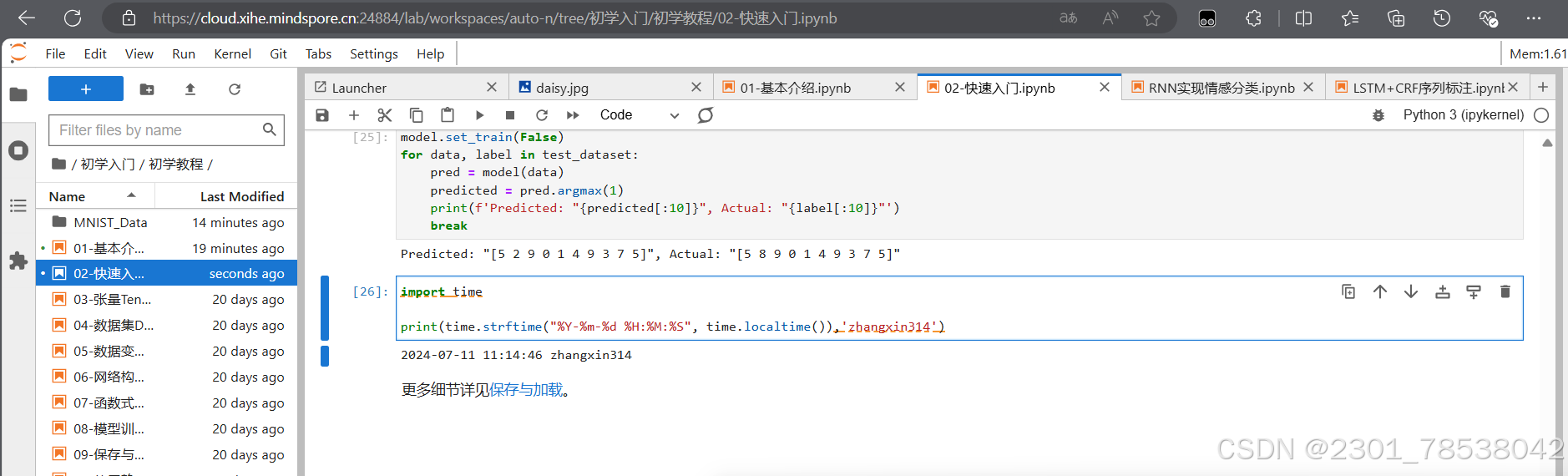Create a new folder in file browser
Screen dimensions: 1568x476
(147, 89)
